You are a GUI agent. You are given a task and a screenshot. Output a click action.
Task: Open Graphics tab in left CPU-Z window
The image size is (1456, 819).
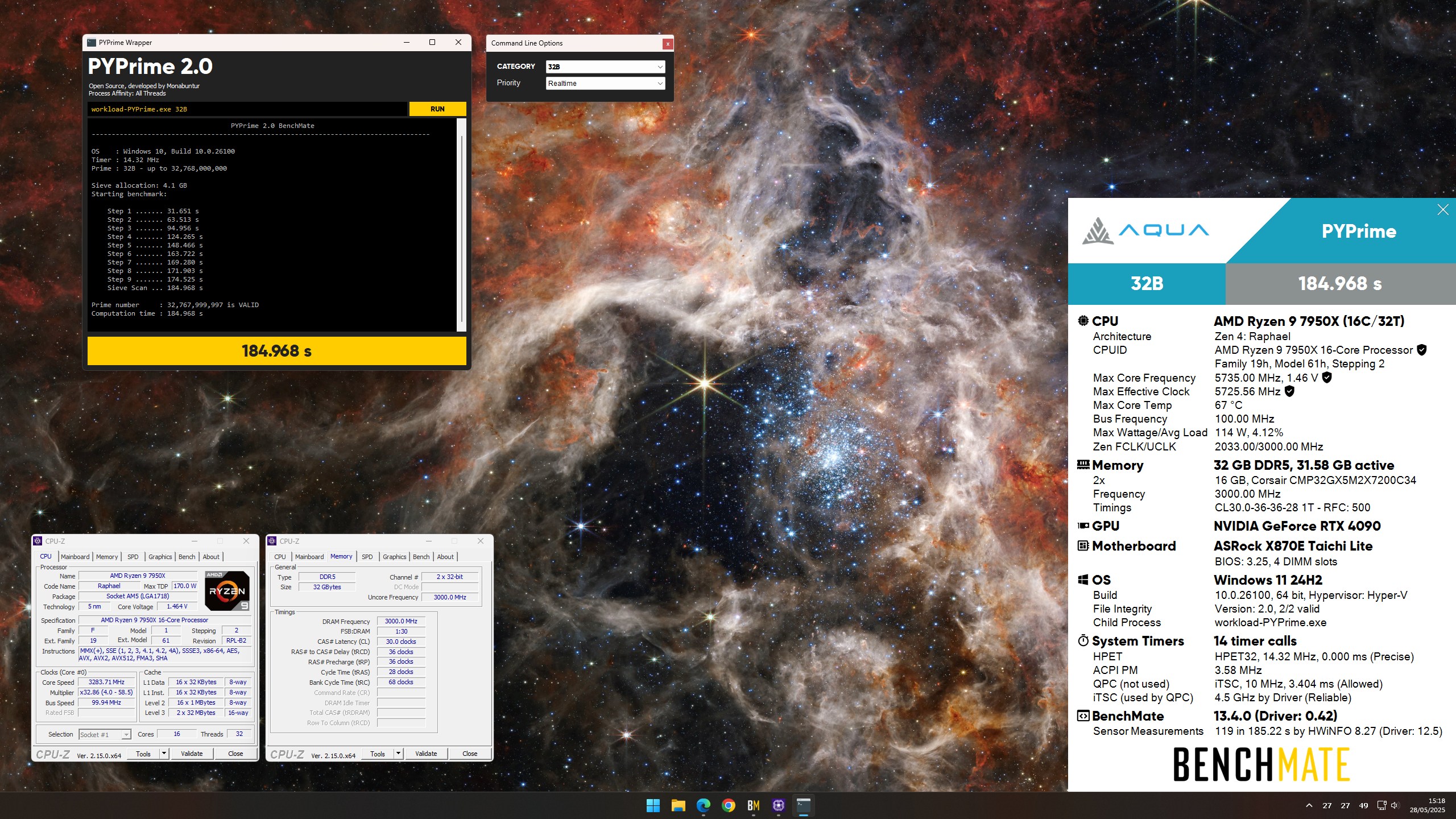160,557
